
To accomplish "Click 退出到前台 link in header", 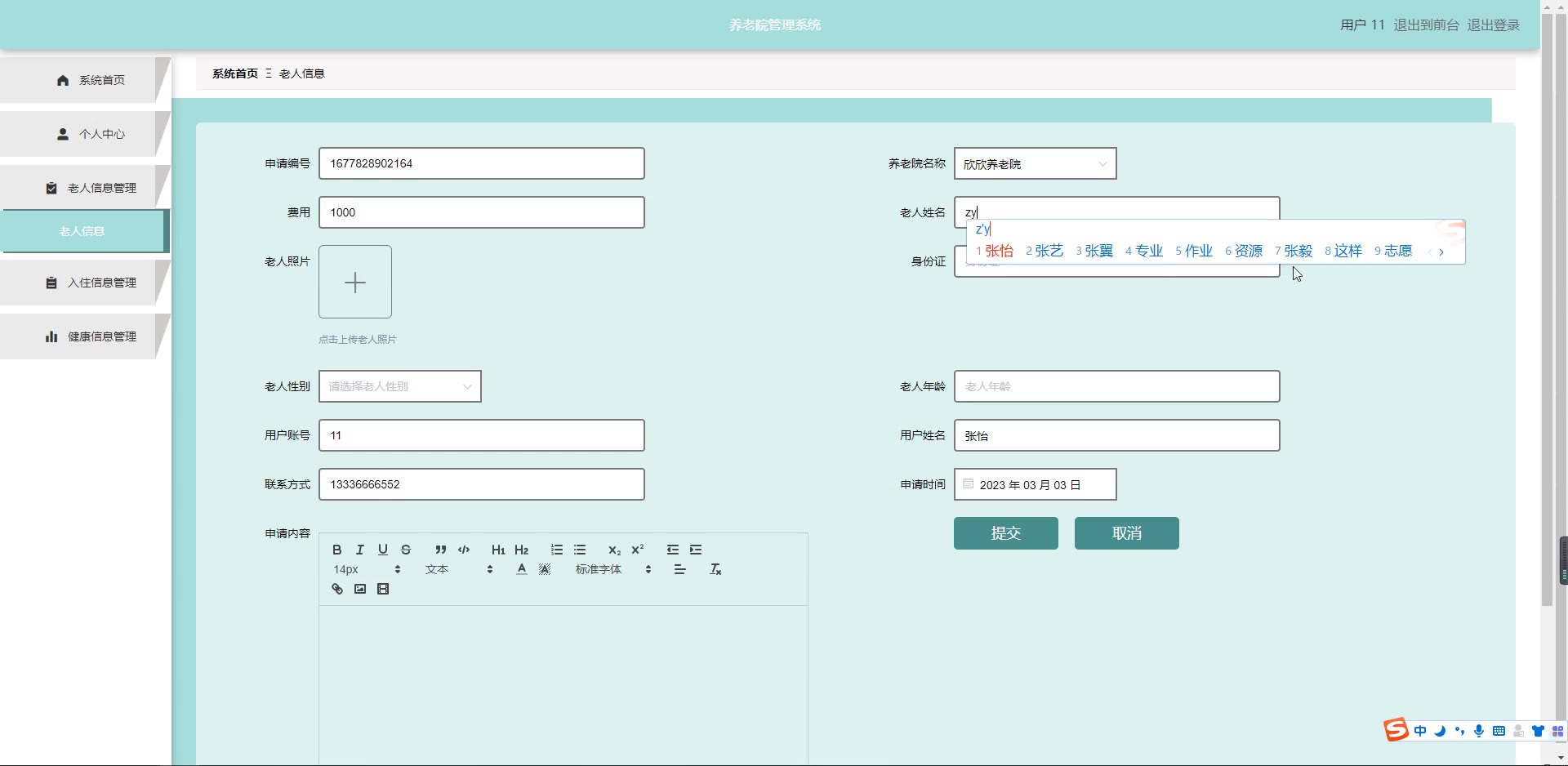I will click(1426, 25).
